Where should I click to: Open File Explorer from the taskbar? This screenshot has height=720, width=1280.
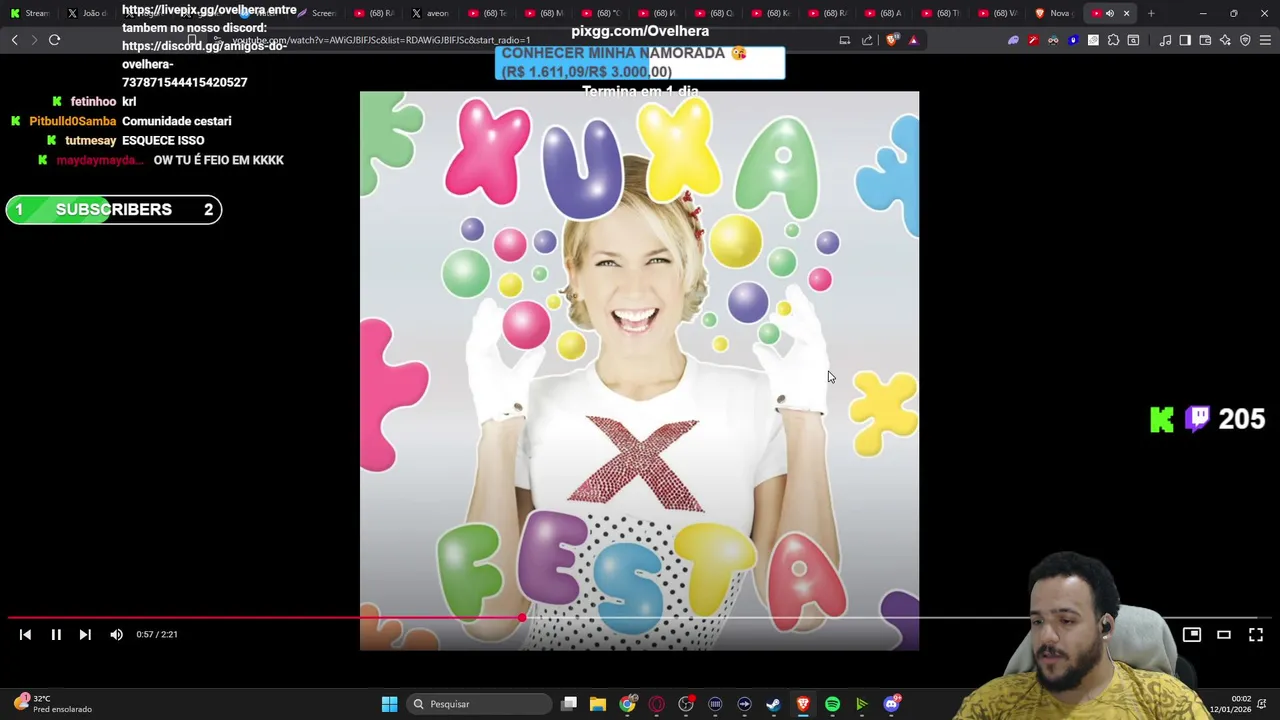[x=598, y=704]
